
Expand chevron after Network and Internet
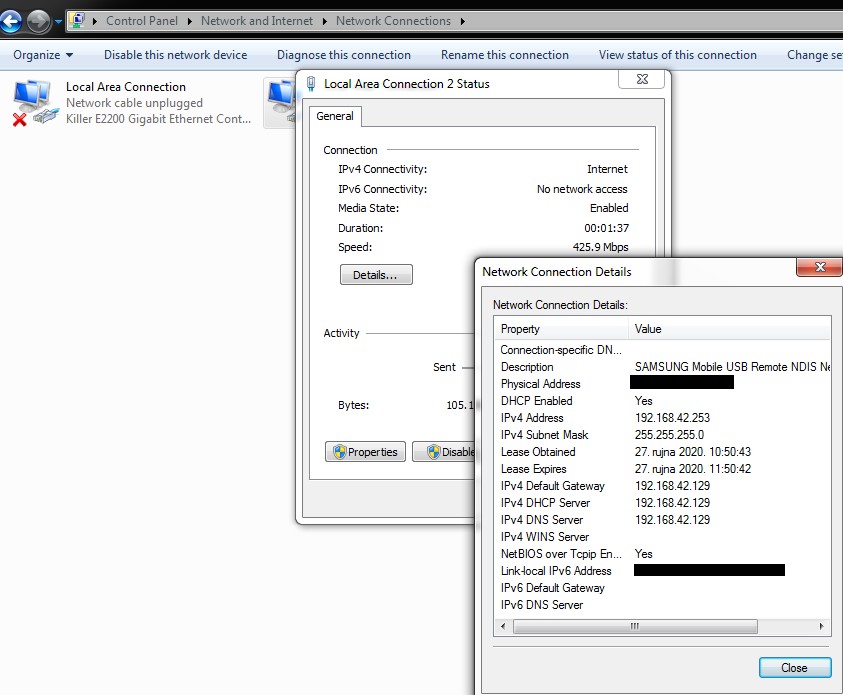(325, 22)
